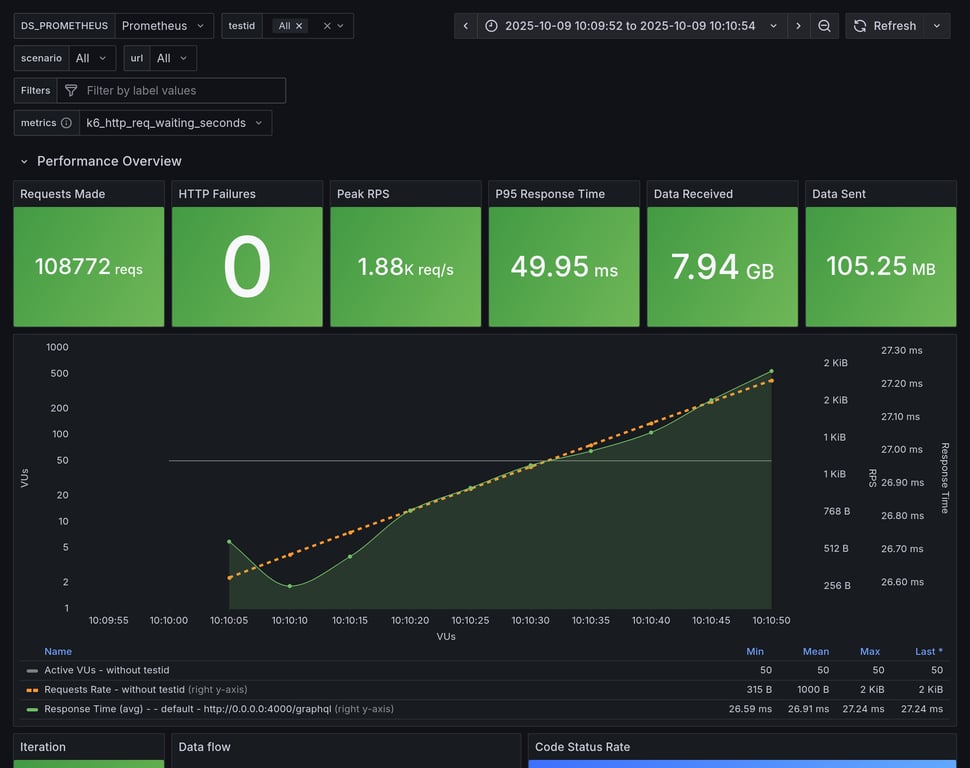This screenshot has width=970, height=768.
Task: Click the filter funnel icon
Action: coord(71,91)
